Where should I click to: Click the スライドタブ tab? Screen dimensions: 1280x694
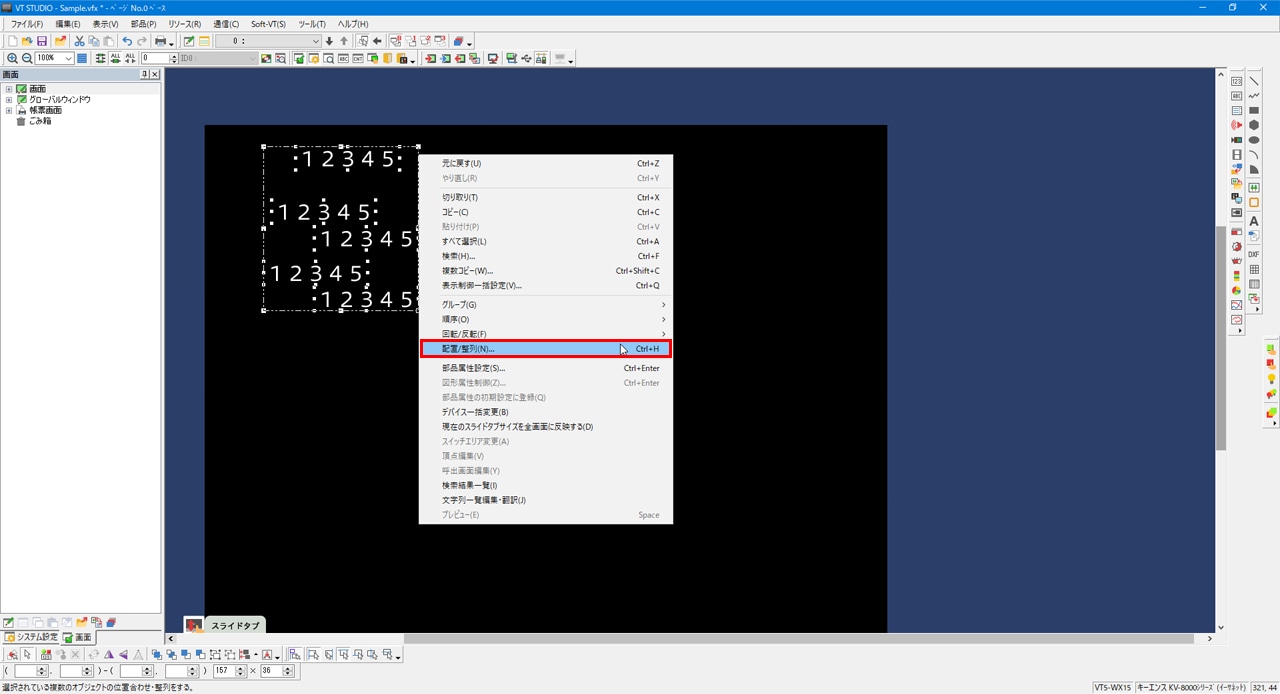click(234, 625)
